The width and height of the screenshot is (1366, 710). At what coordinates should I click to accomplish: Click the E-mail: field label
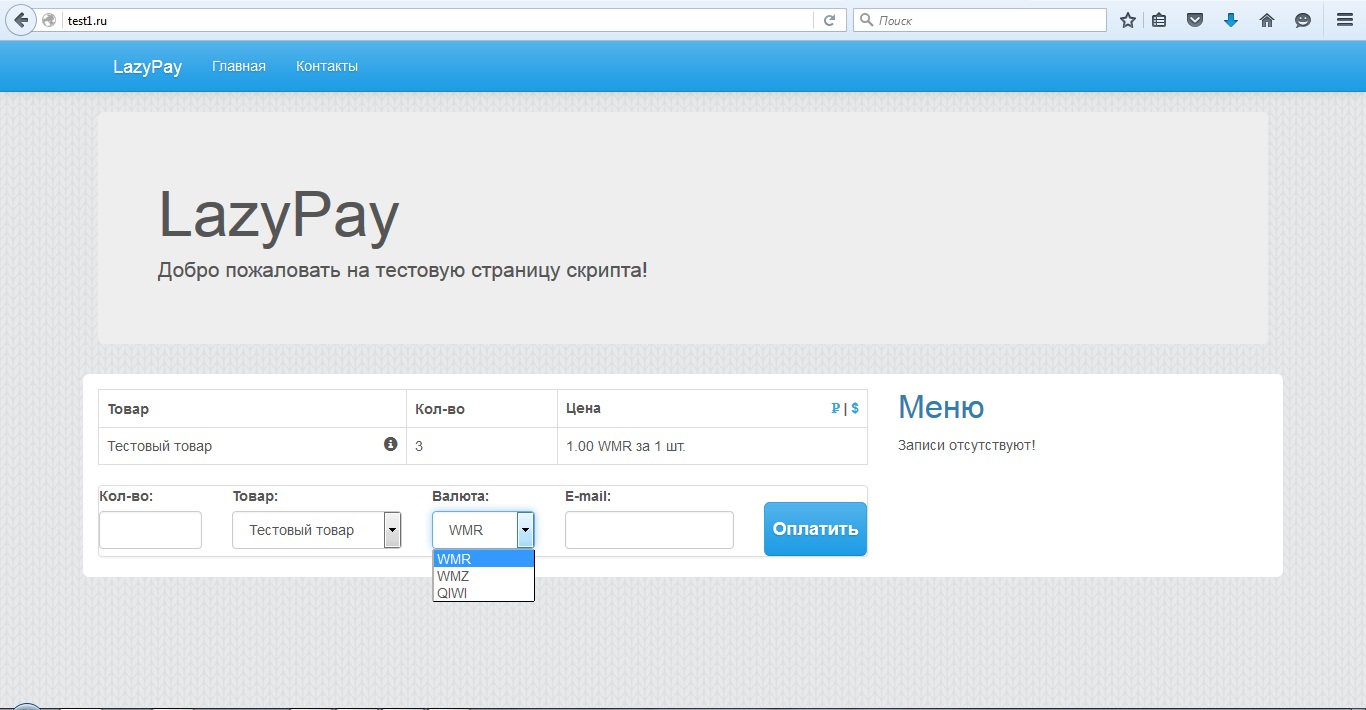click(588, 496)
